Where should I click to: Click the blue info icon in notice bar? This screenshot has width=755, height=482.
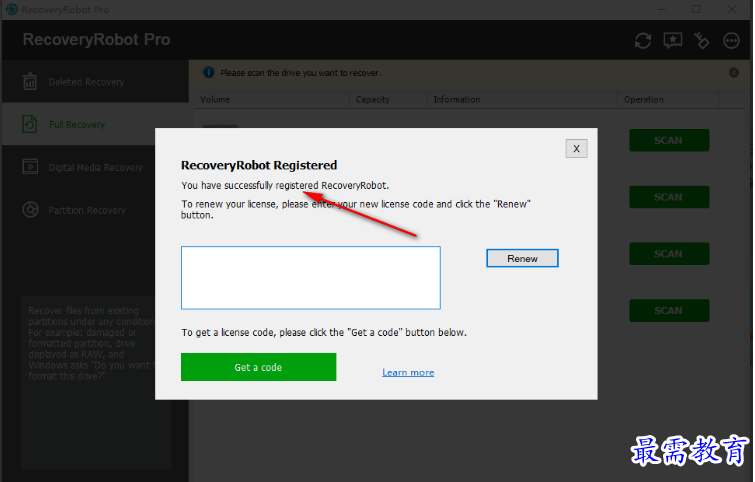pyautogui.click(x=208, y=72)
